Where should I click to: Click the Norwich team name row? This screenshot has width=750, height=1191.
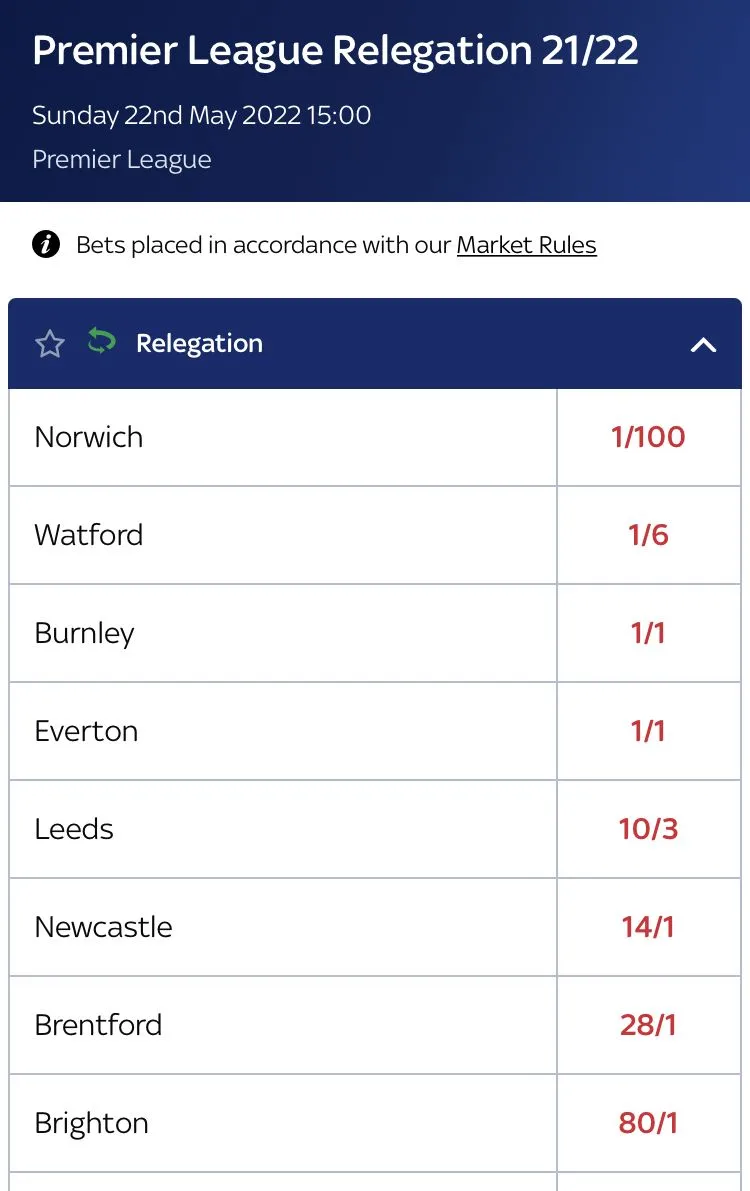89,437
